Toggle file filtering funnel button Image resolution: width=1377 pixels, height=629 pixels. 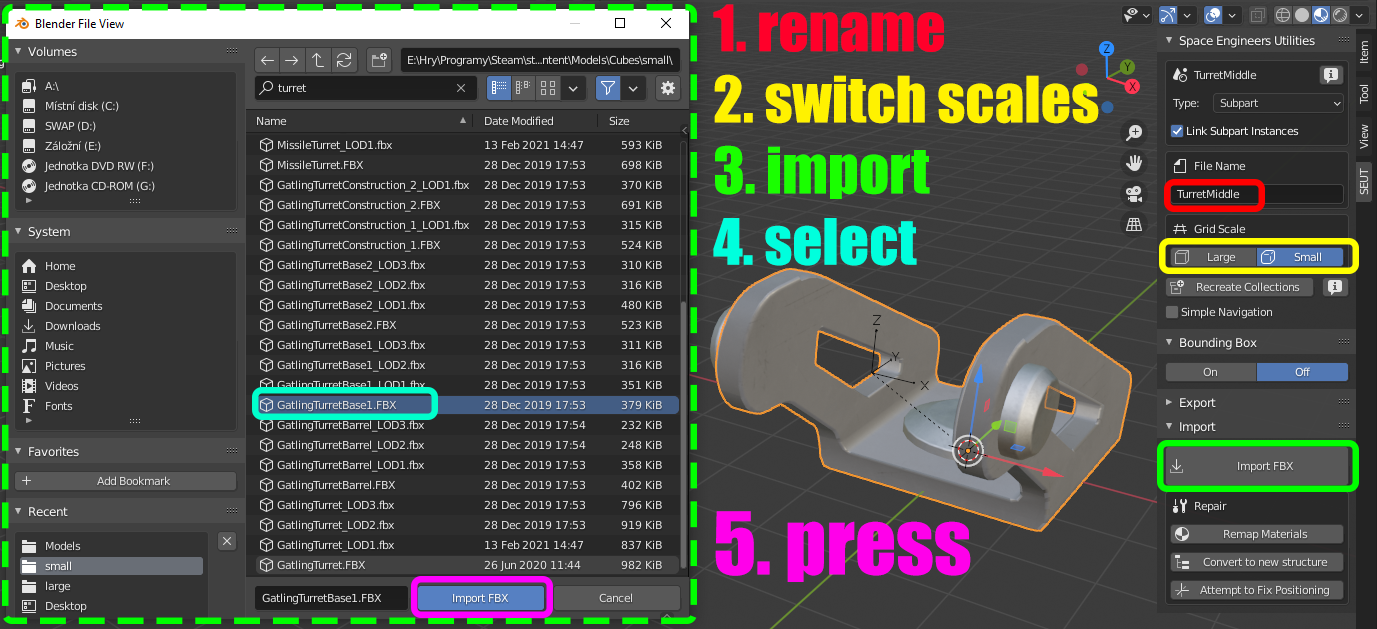(x=607, y=88)
